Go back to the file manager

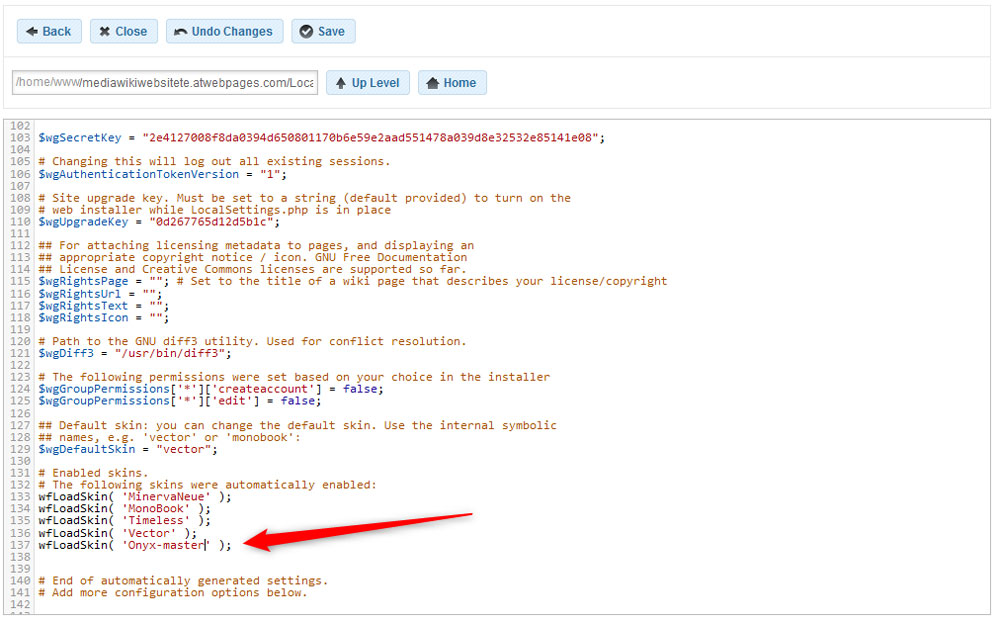click(48, 31)
